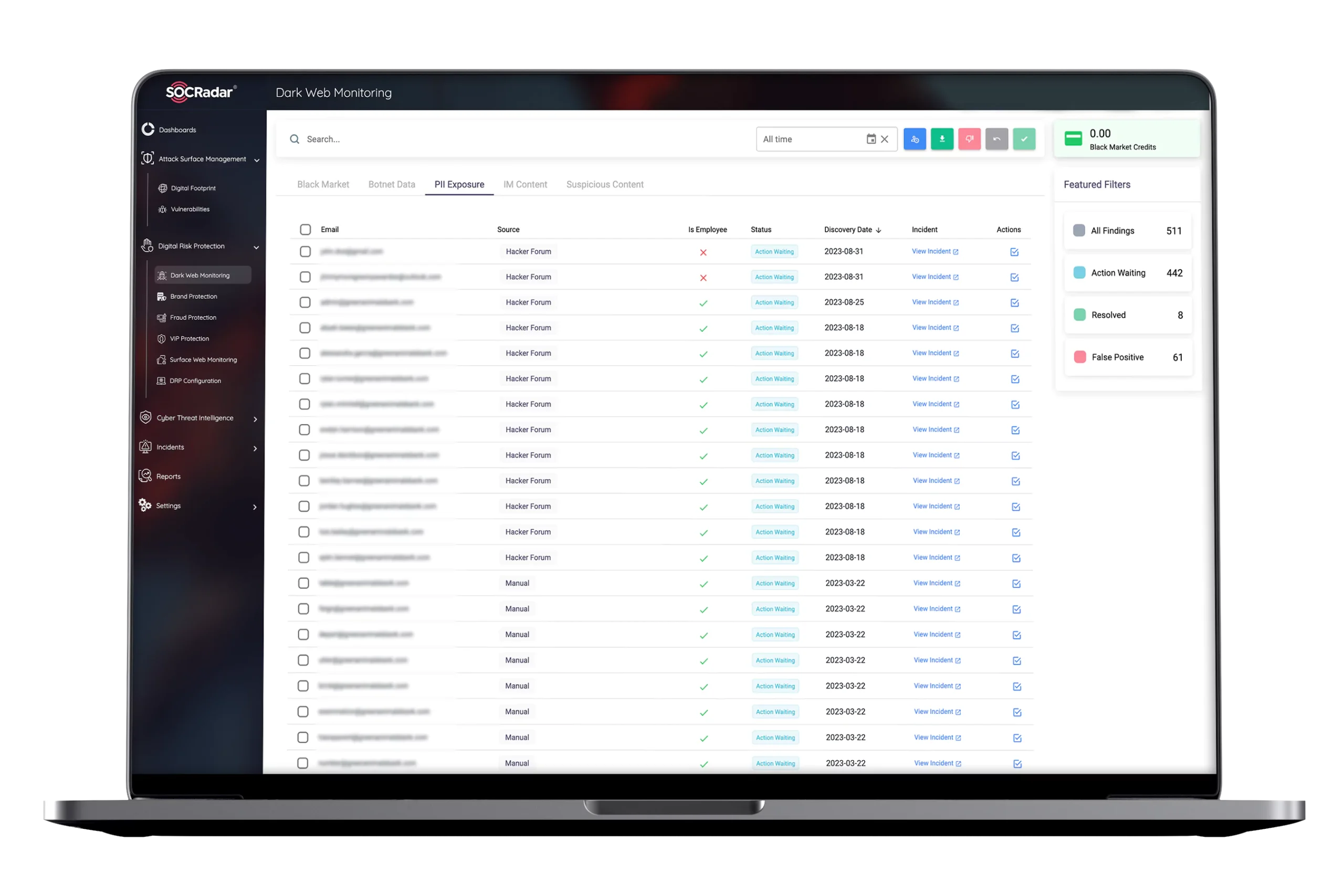Click the calendar icon in date filter
This screenshot has width=1344, height=896.
coord(871,139)
